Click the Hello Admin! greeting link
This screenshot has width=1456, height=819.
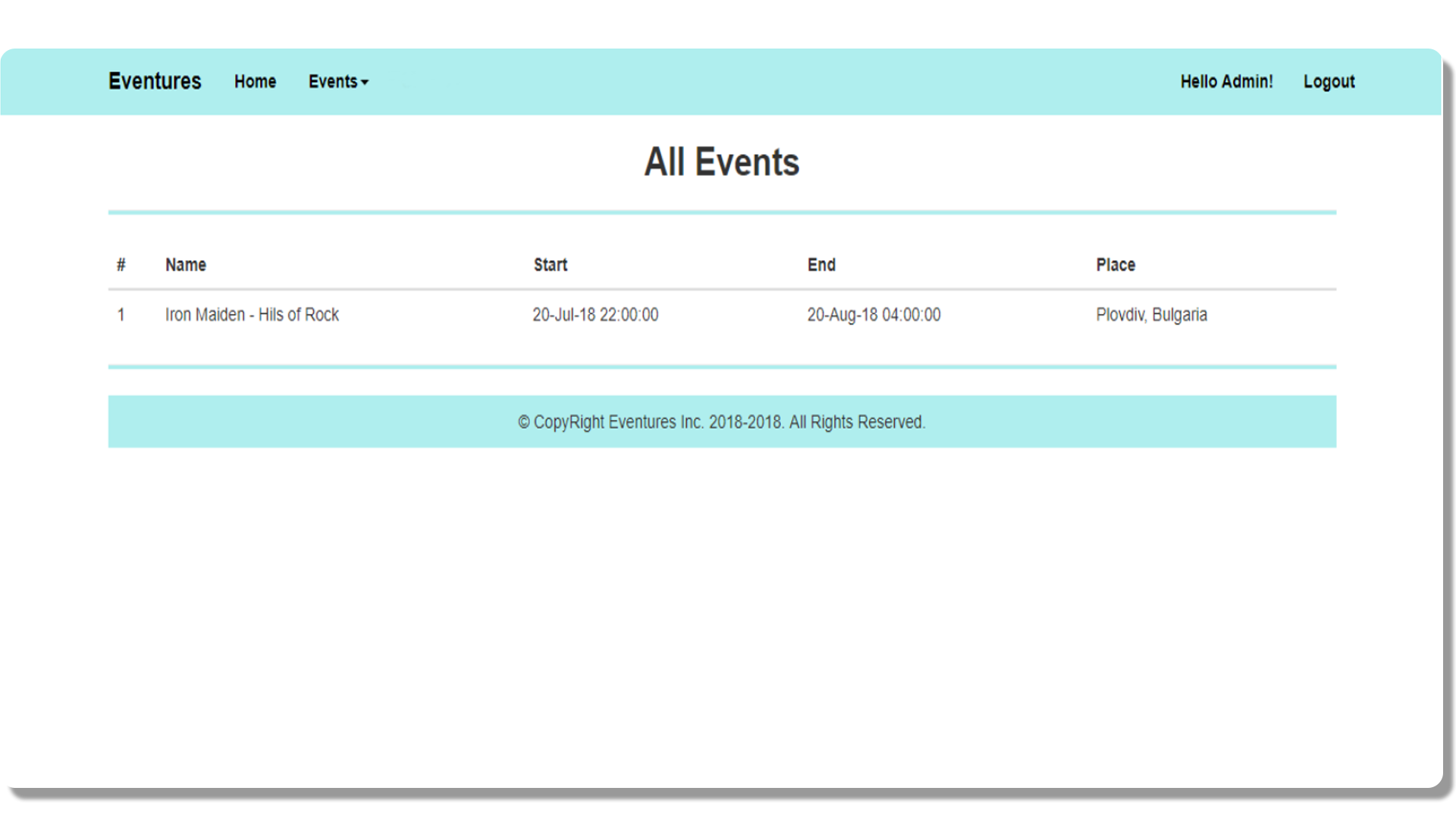[x=1226, y=81]
